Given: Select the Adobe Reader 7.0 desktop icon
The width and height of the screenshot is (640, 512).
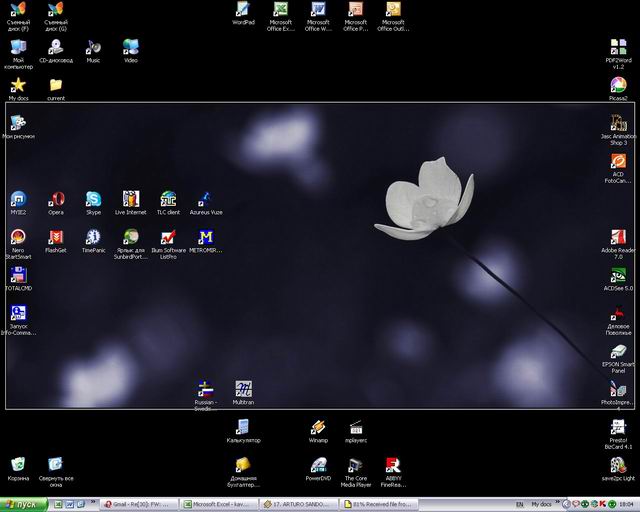Looking at the screenshot, I should tap(618, 244).
